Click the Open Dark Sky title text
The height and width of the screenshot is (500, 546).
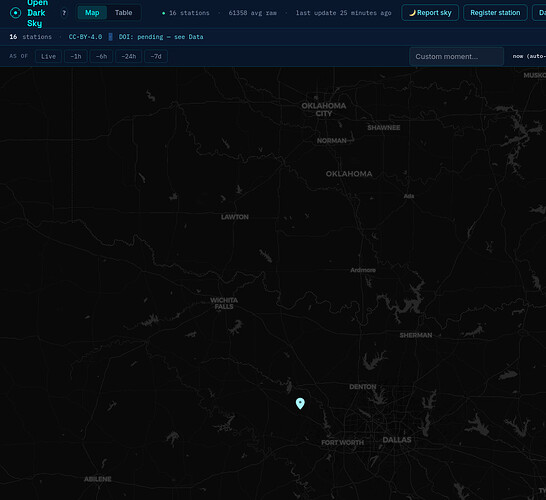coord(38,13)
